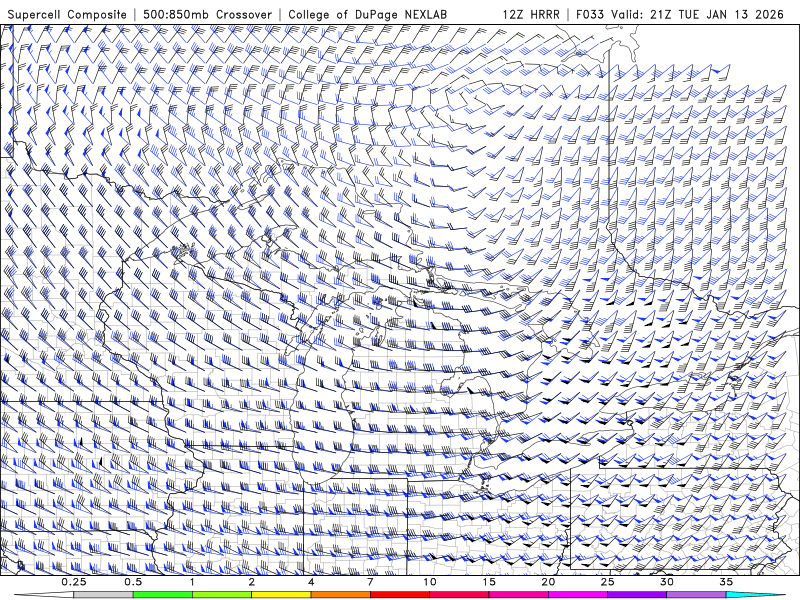The image size is (800, 600).
Task: Click the 0.5 legend value label
Action: click(133, 582)
